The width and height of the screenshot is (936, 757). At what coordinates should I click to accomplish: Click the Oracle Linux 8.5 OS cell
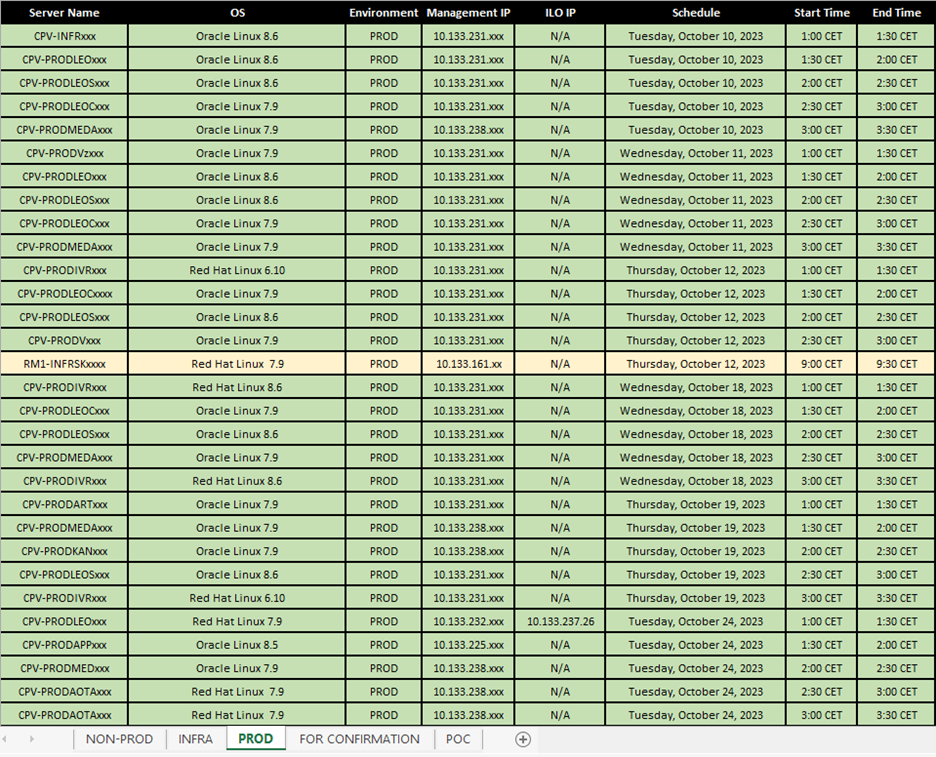coord(237,645)
